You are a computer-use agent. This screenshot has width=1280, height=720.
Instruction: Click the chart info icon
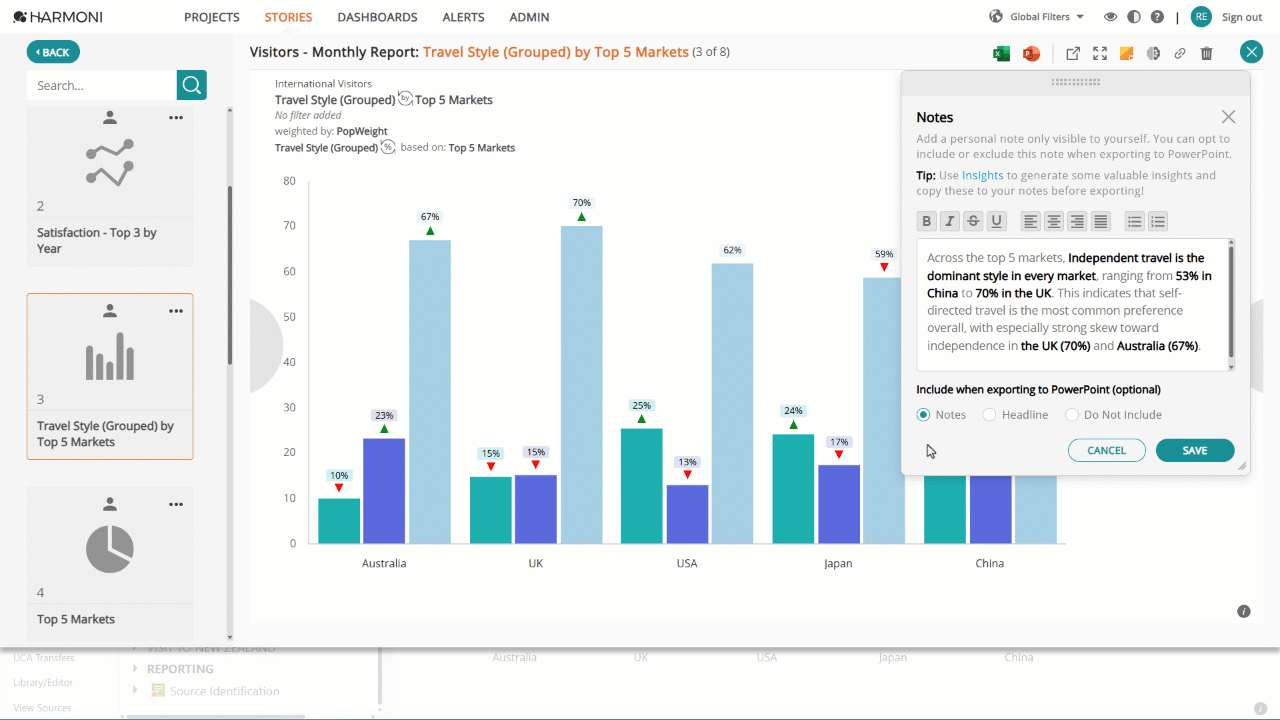pos(1244,611)
